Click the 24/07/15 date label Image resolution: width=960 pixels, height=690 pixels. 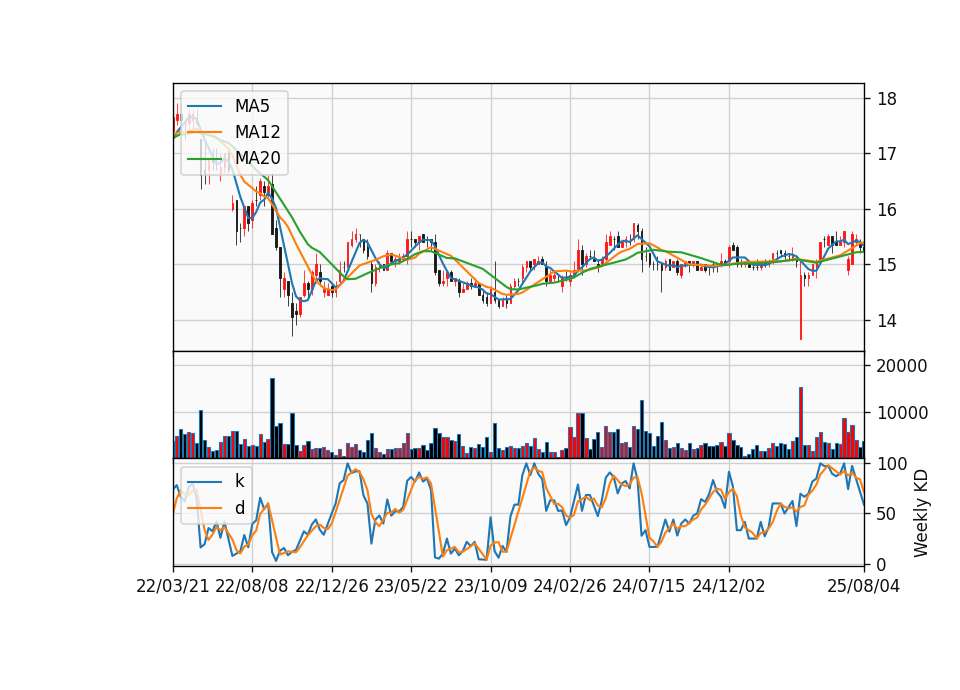point(648,586)
